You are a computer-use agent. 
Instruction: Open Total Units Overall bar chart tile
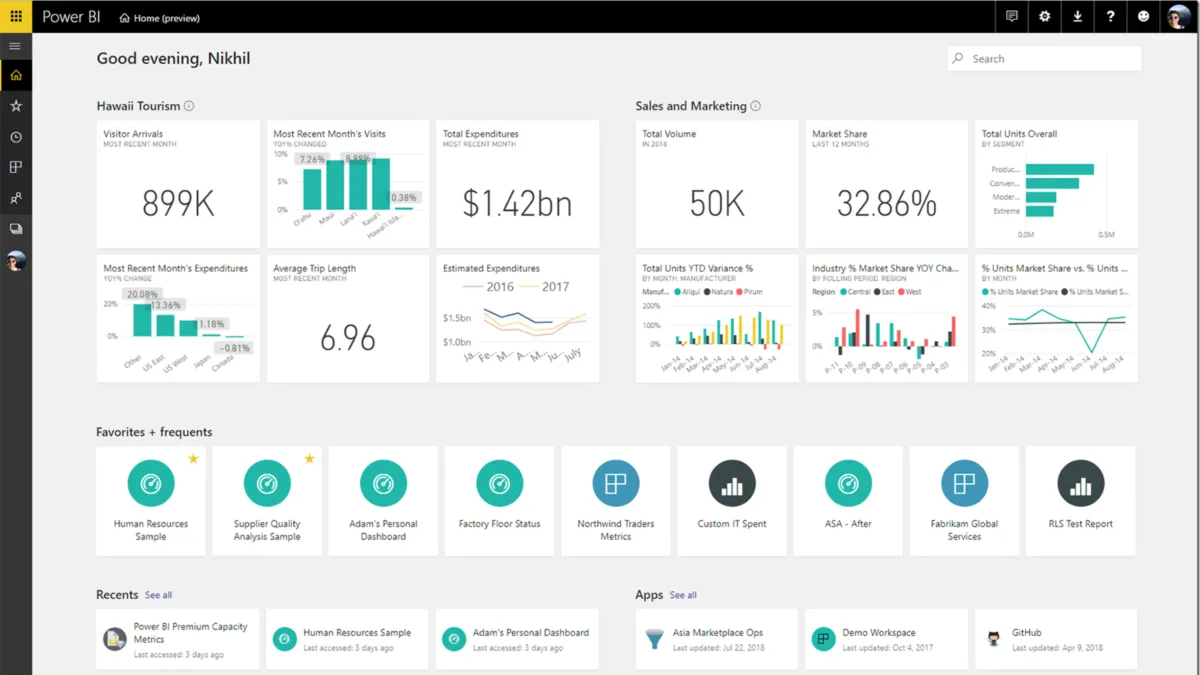coord(1056,184)
